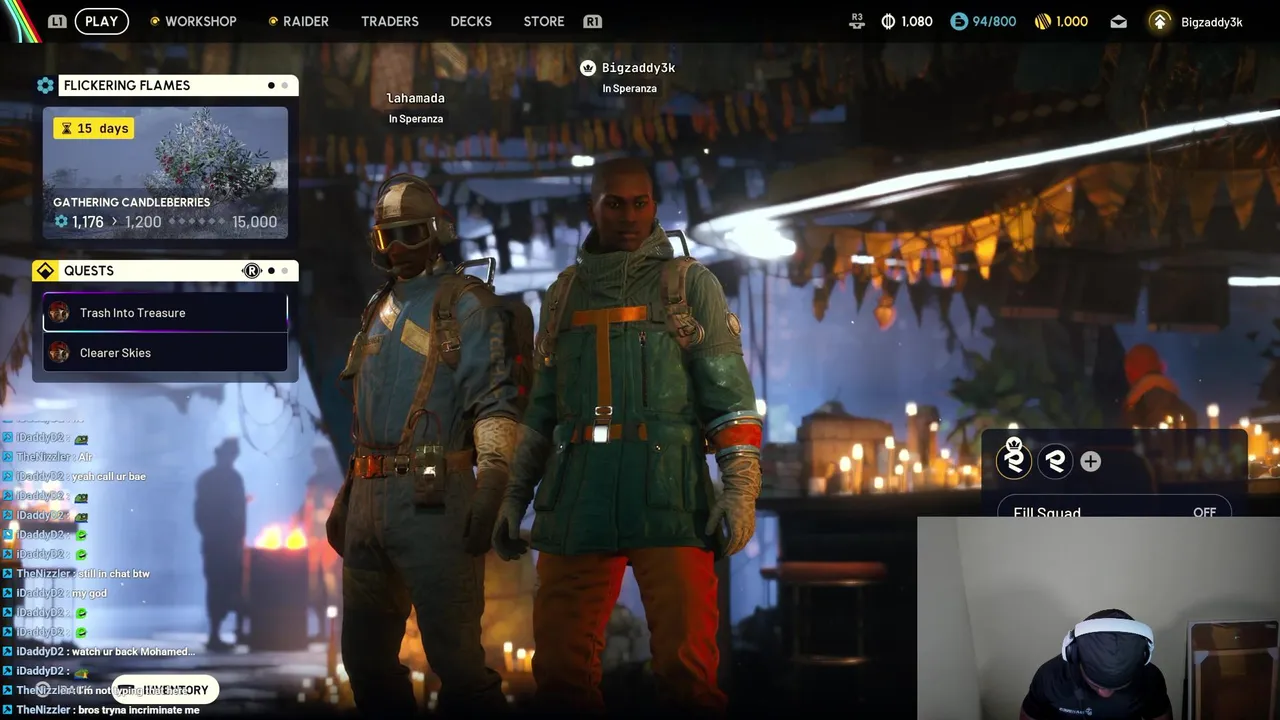Click the Candleberries 1,176 progress flower icon

(61, 222)
